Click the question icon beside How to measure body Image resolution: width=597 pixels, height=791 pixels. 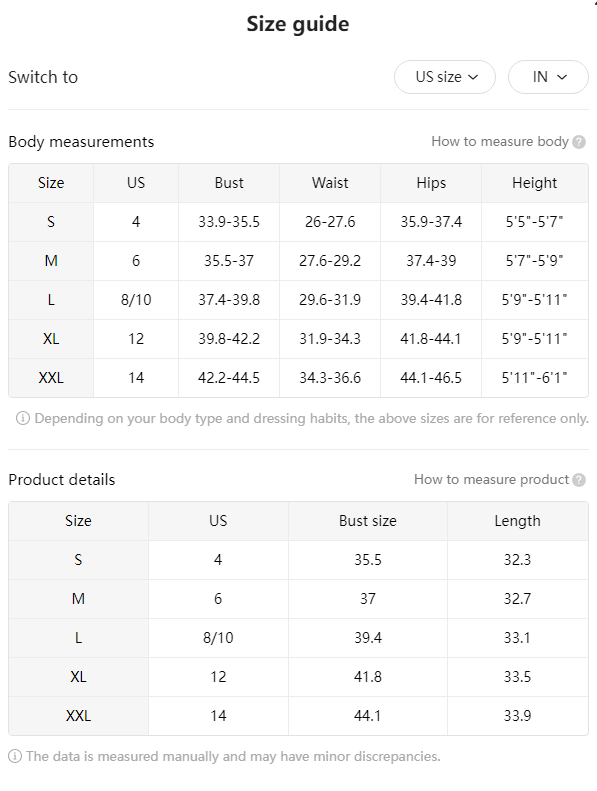(x=579, y=142)
